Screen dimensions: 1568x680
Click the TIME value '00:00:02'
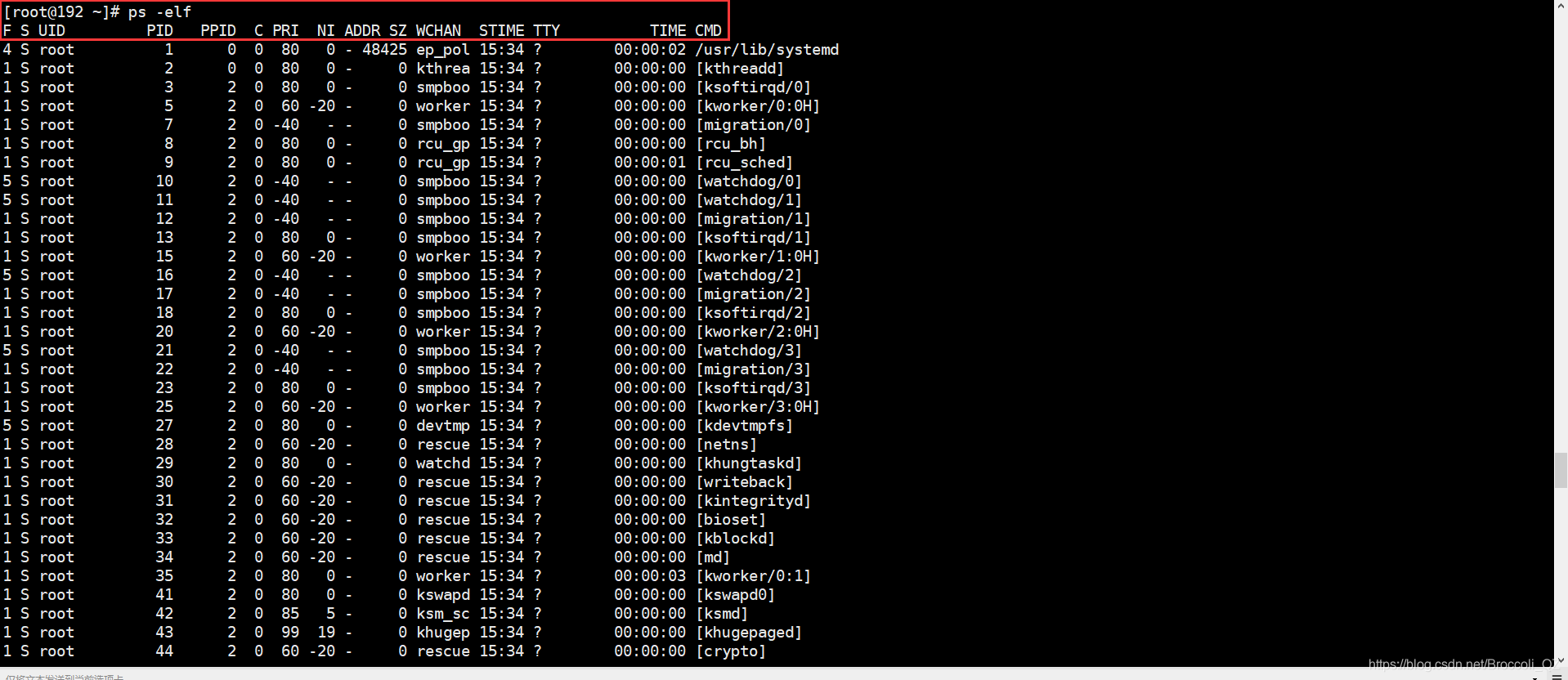(x=650, y=50)
